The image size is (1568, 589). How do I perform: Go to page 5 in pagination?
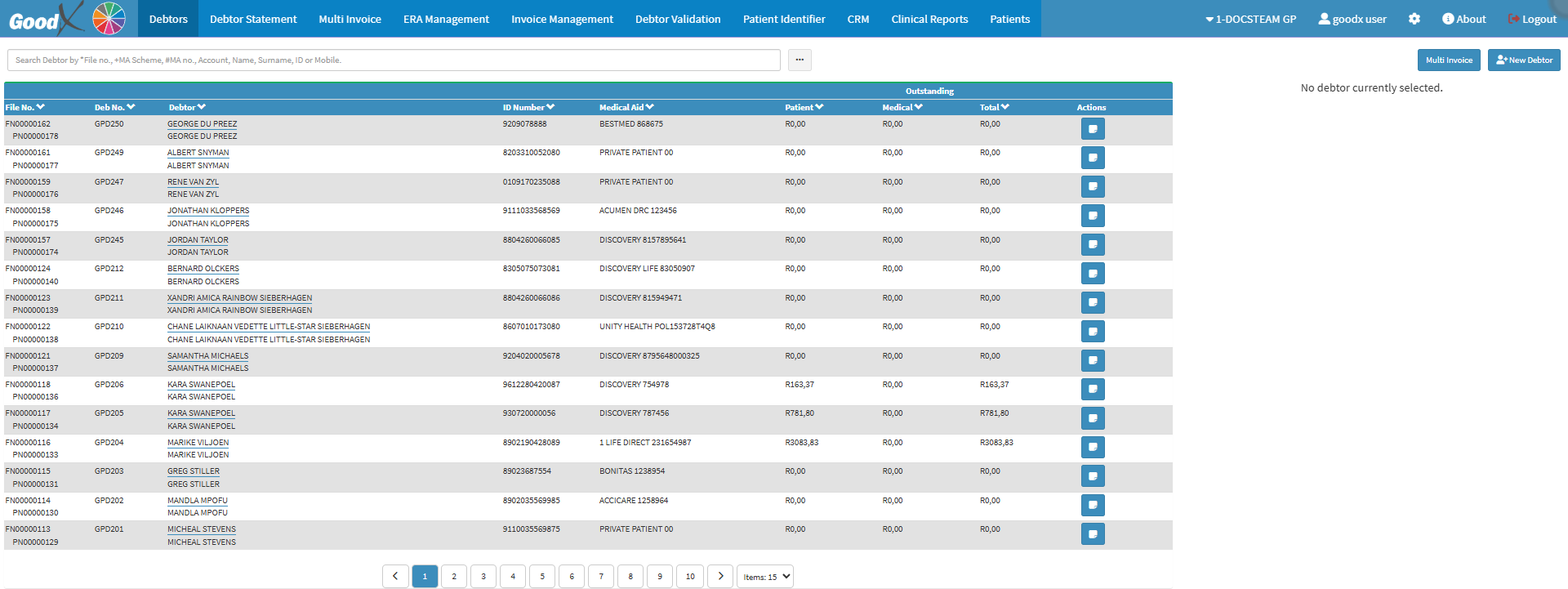pos(542,576)
